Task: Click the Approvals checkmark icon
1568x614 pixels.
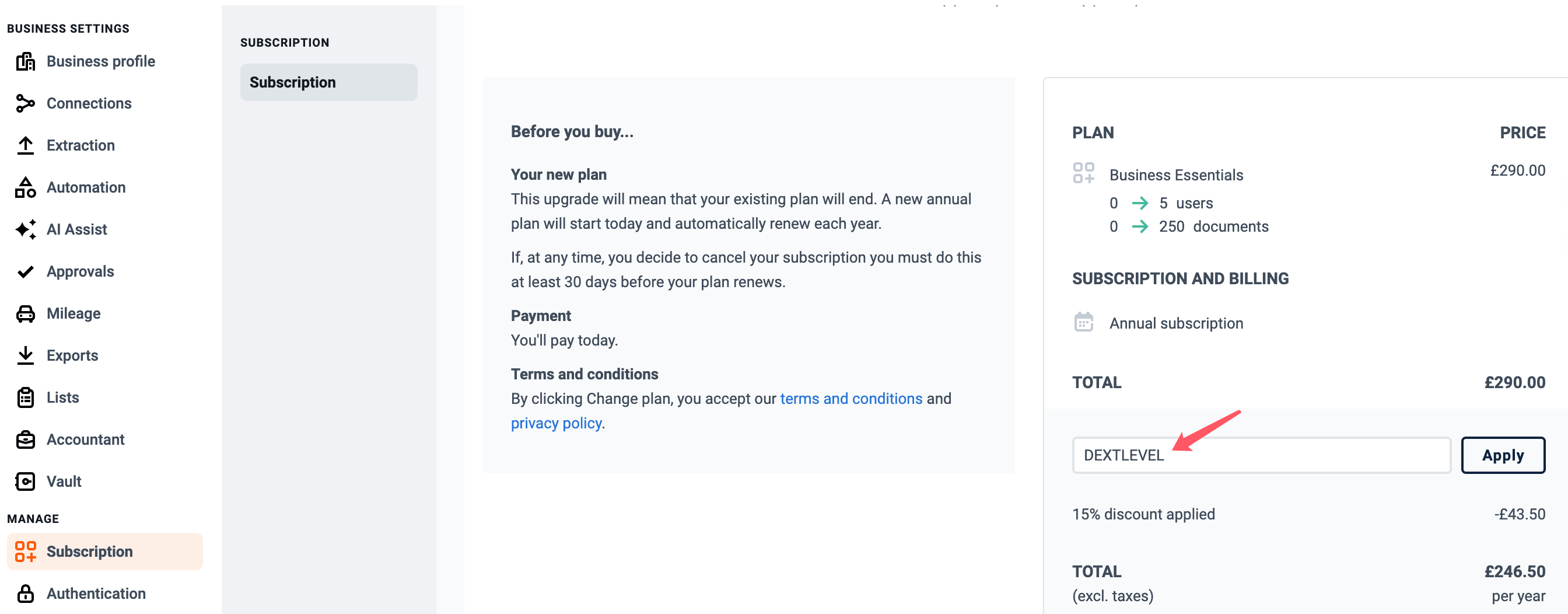Action: (x=25, y=271)
